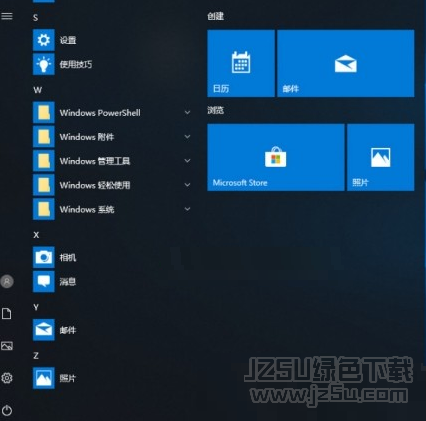Open Pictures from the sidebar icon
This screenshot has height=421, width=426.
pyautogui.click(x=7, y=346)
